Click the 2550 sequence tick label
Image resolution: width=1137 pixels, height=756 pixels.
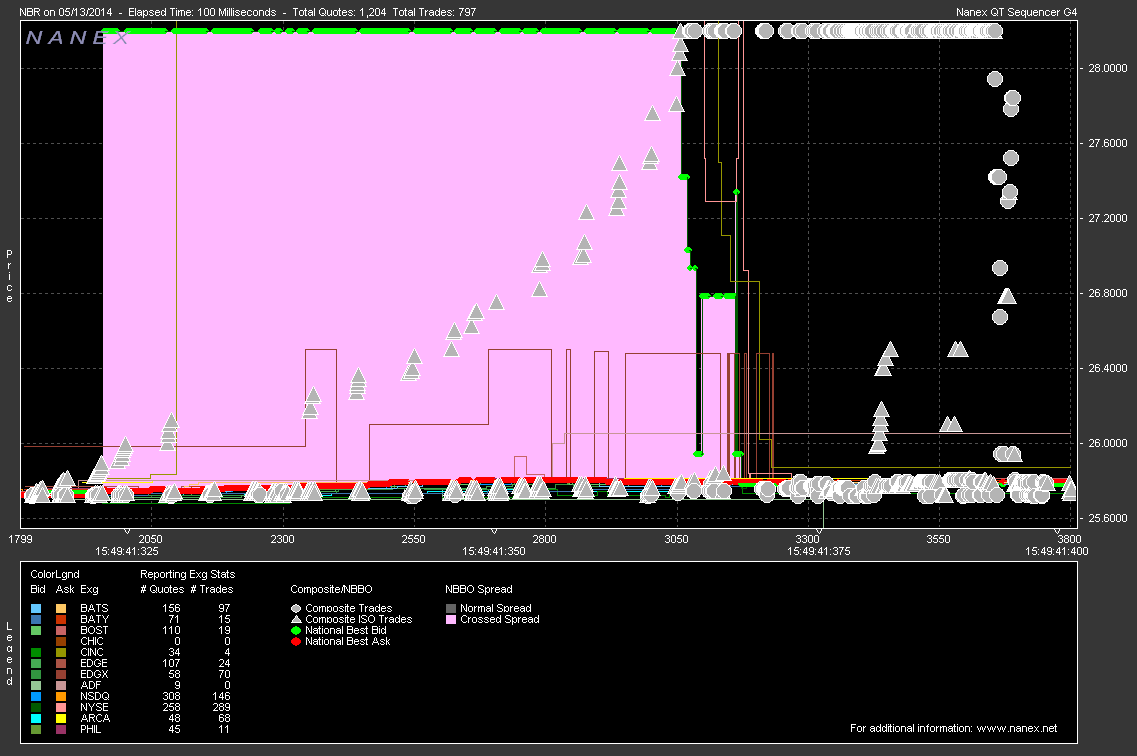(413, 539)
